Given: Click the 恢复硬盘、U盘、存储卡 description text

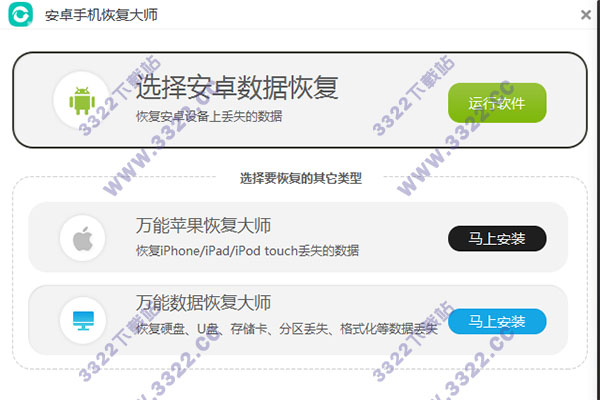Looking at the screenshot, I should (x=287, y=328).
